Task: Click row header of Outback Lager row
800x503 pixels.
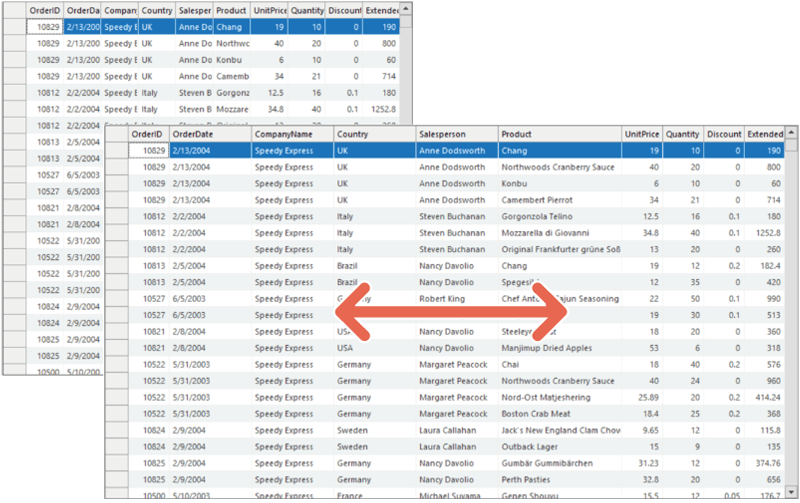Action: pyautogui.click(x=117, y=447)
